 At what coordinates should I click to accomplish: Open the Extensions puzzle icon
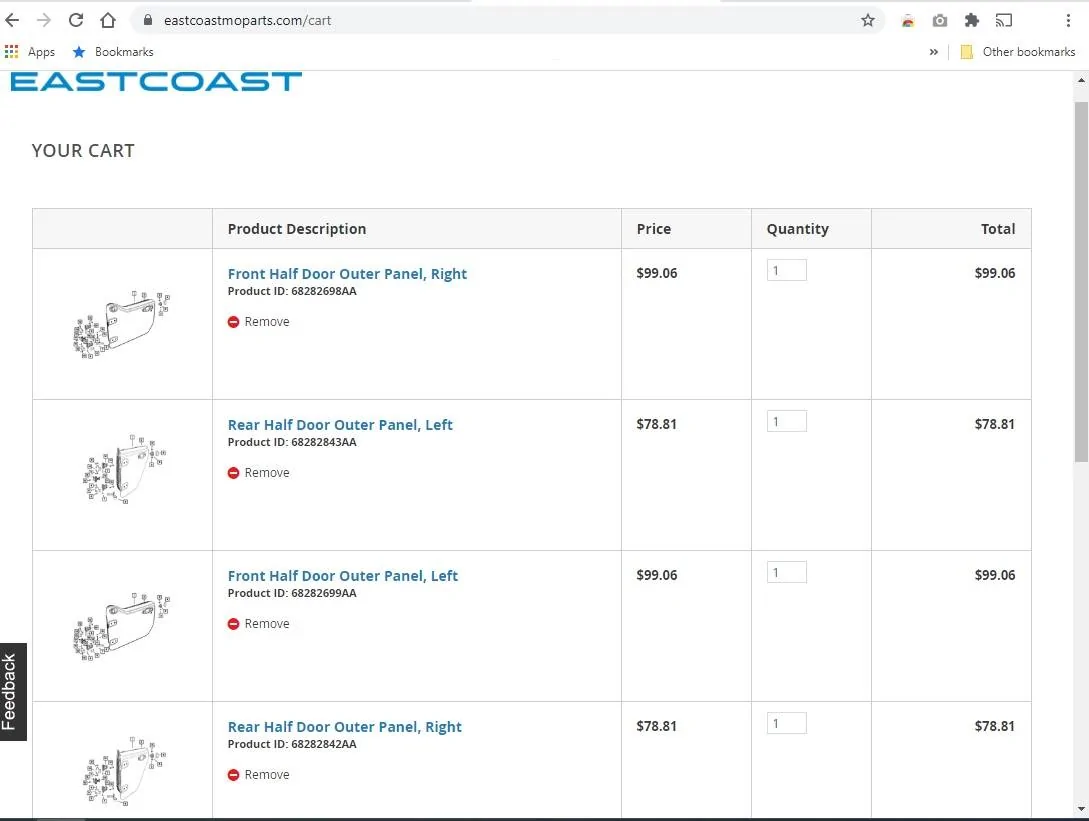[972, 20]
